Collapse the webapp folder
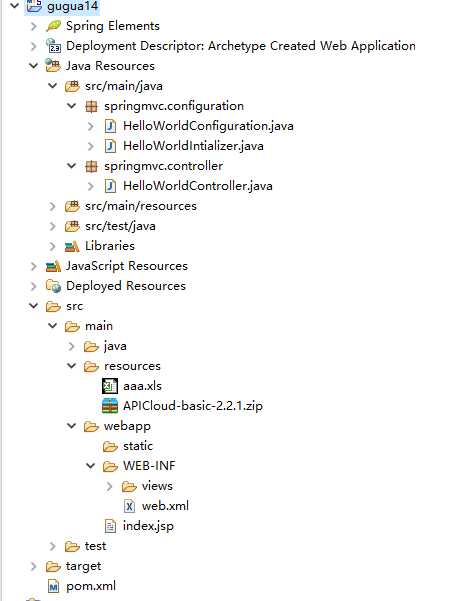The width and height of the screenshot is (451, 601). (72, 426)
